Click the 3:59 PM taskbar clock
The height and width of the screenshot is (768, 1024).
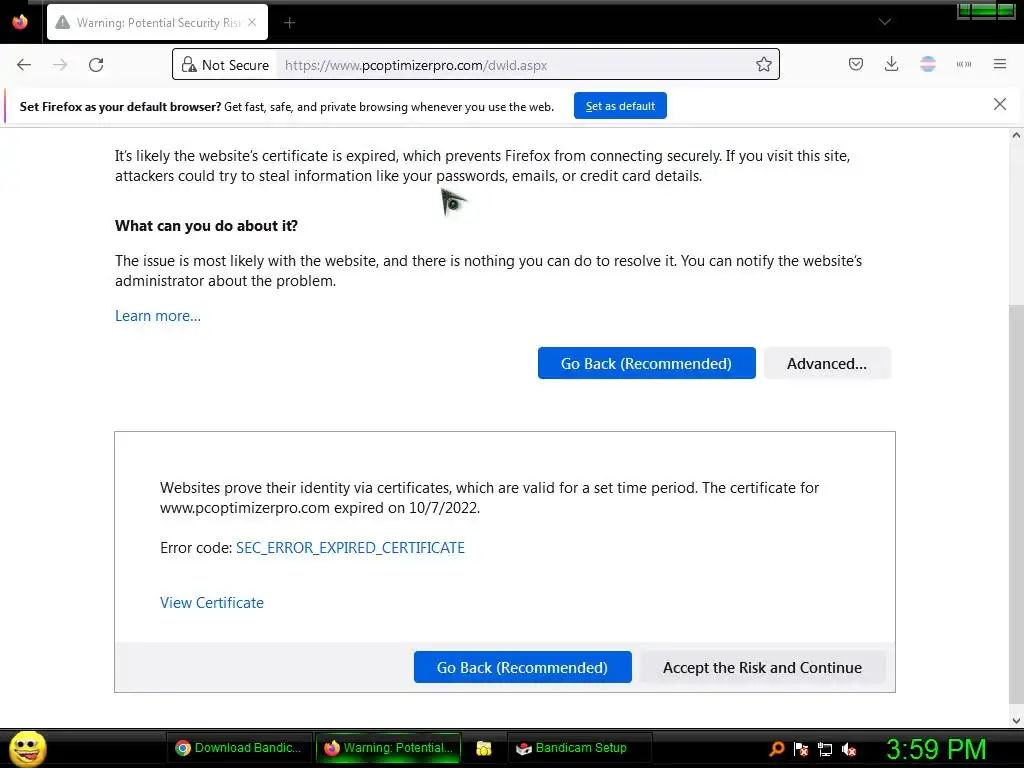[x=936, y=749]
